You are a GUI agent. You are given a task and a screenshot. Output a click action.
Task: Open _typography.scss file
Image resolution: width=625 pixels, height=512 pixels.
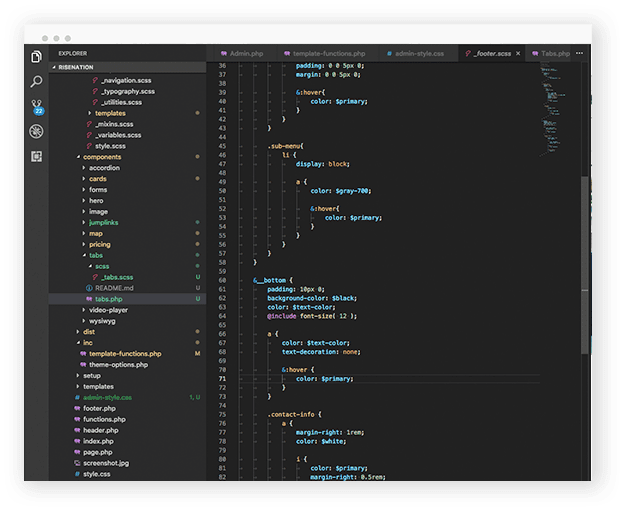point(128,91)
